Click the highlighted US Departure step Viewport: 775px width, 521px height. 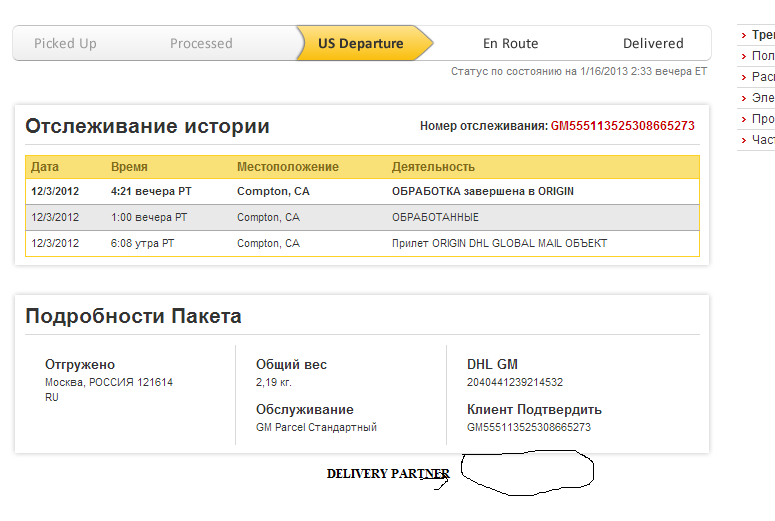(361, 44)
